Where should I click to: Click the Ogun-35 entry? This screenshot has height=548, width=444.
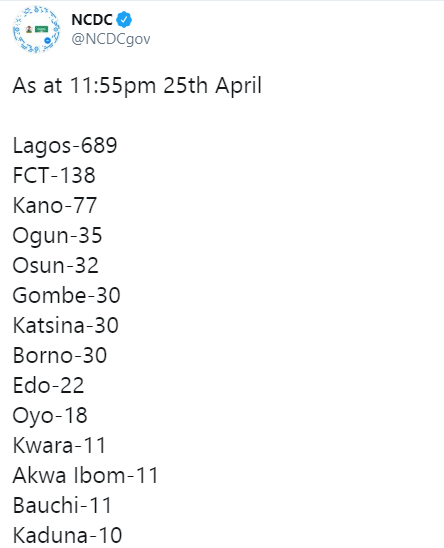[x=58, y=236]
